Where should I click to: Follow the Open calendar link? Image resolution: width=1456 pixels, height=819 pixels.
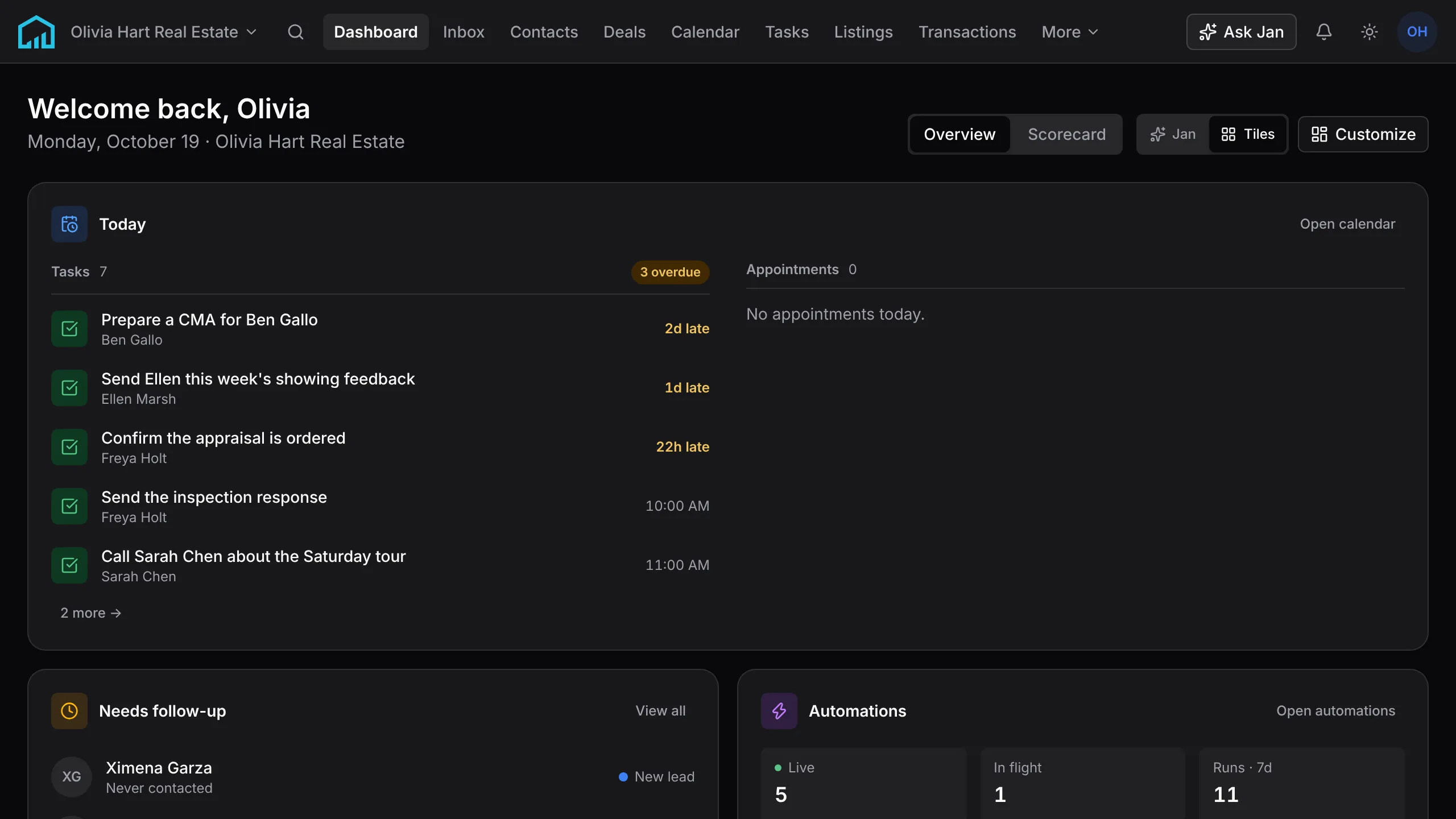pyautogui.click(x=1347, y=224)
